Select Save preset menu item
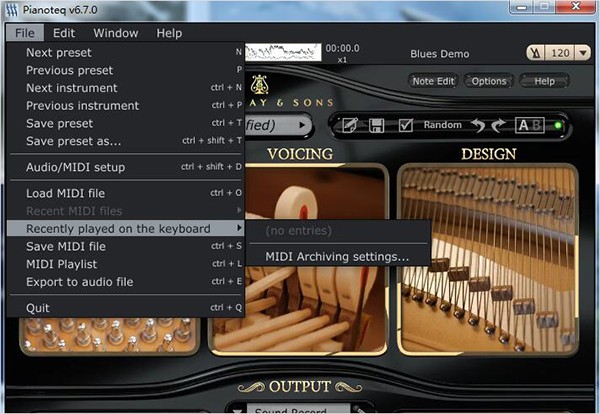The image size is (600, 414). tap(126, 123)
